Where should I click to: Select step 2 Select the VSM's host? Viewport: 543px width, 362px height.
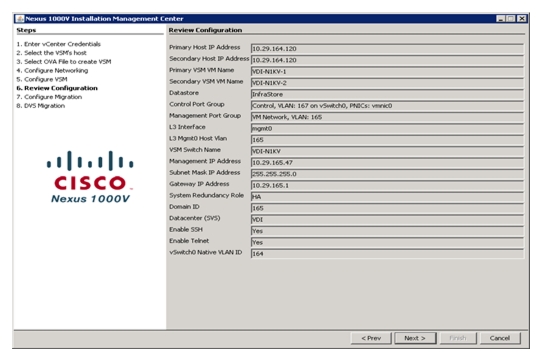(x=51, y=53)
